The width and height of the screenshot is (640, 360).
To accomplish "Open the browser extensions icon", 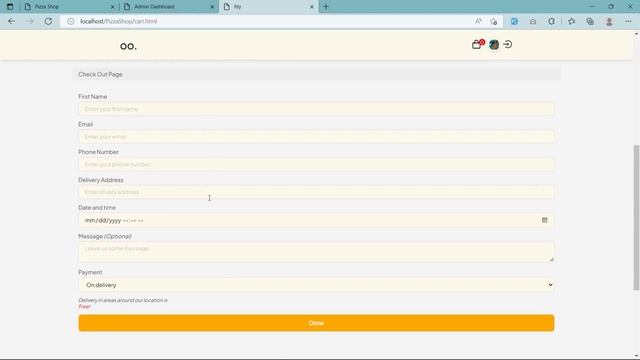I will click(x=551, y=21).
